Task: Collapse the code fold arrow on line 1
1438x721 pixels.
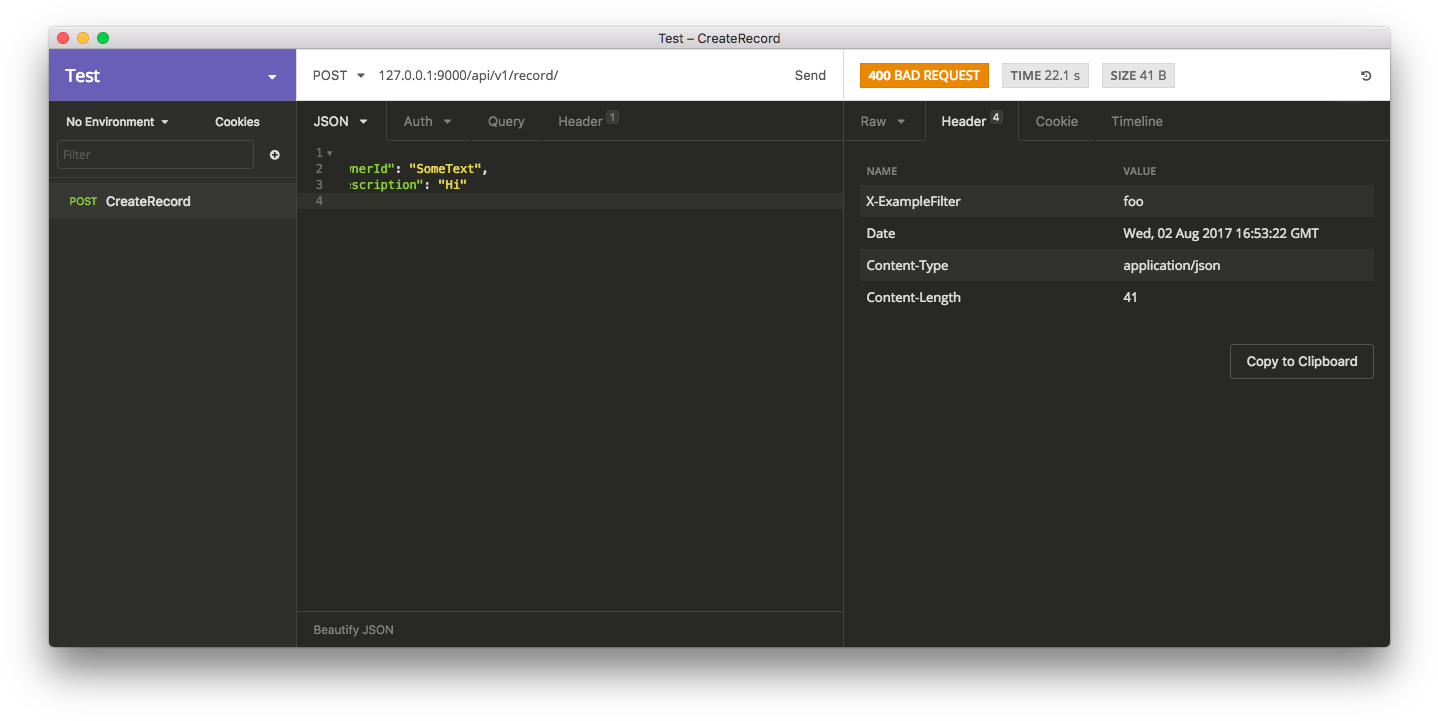Action: click(330, 153)
